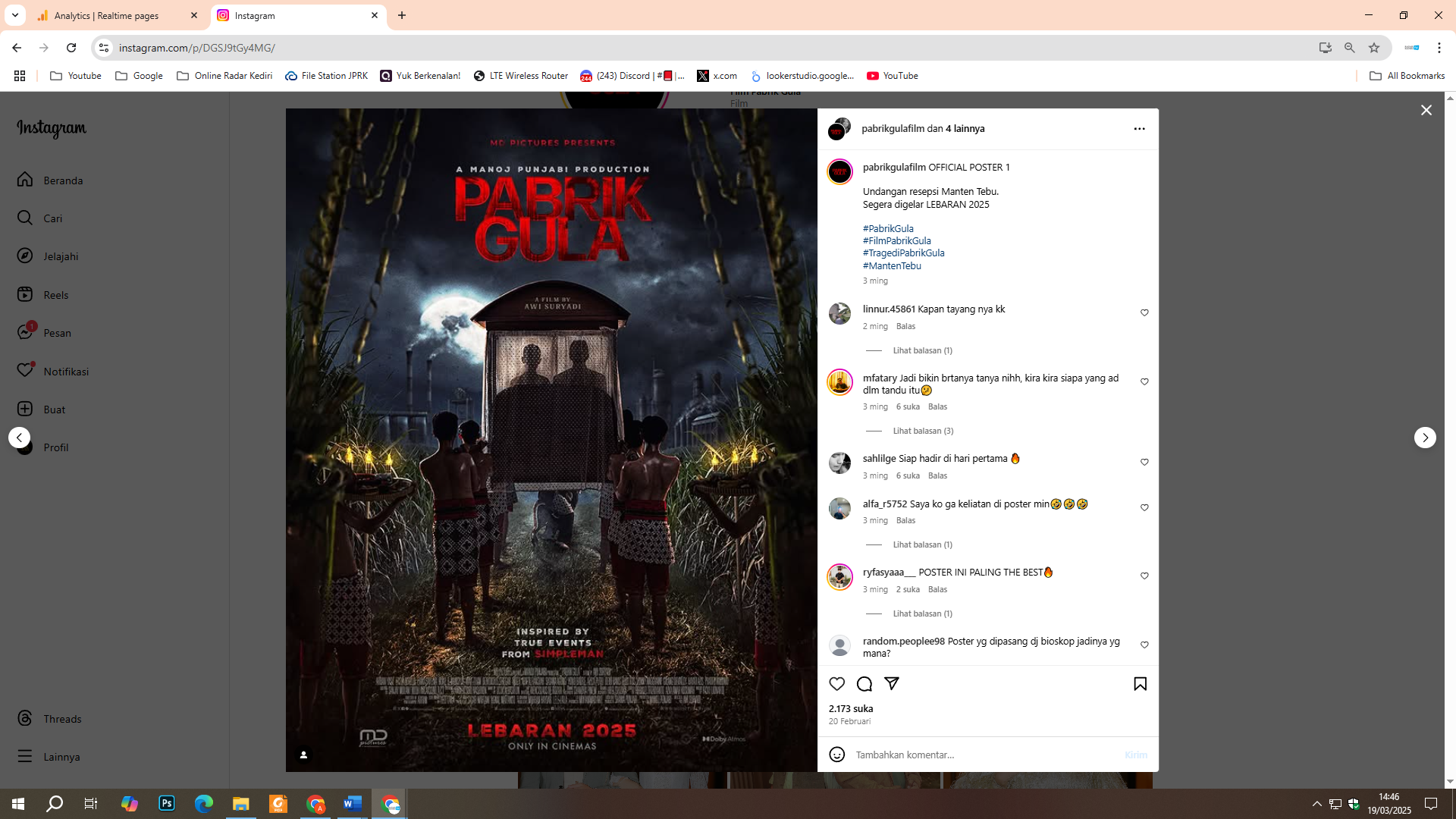The image size is (1456, 819).
Task: Open hashtag #PabrikGula
Action: [x=888, y=229]
